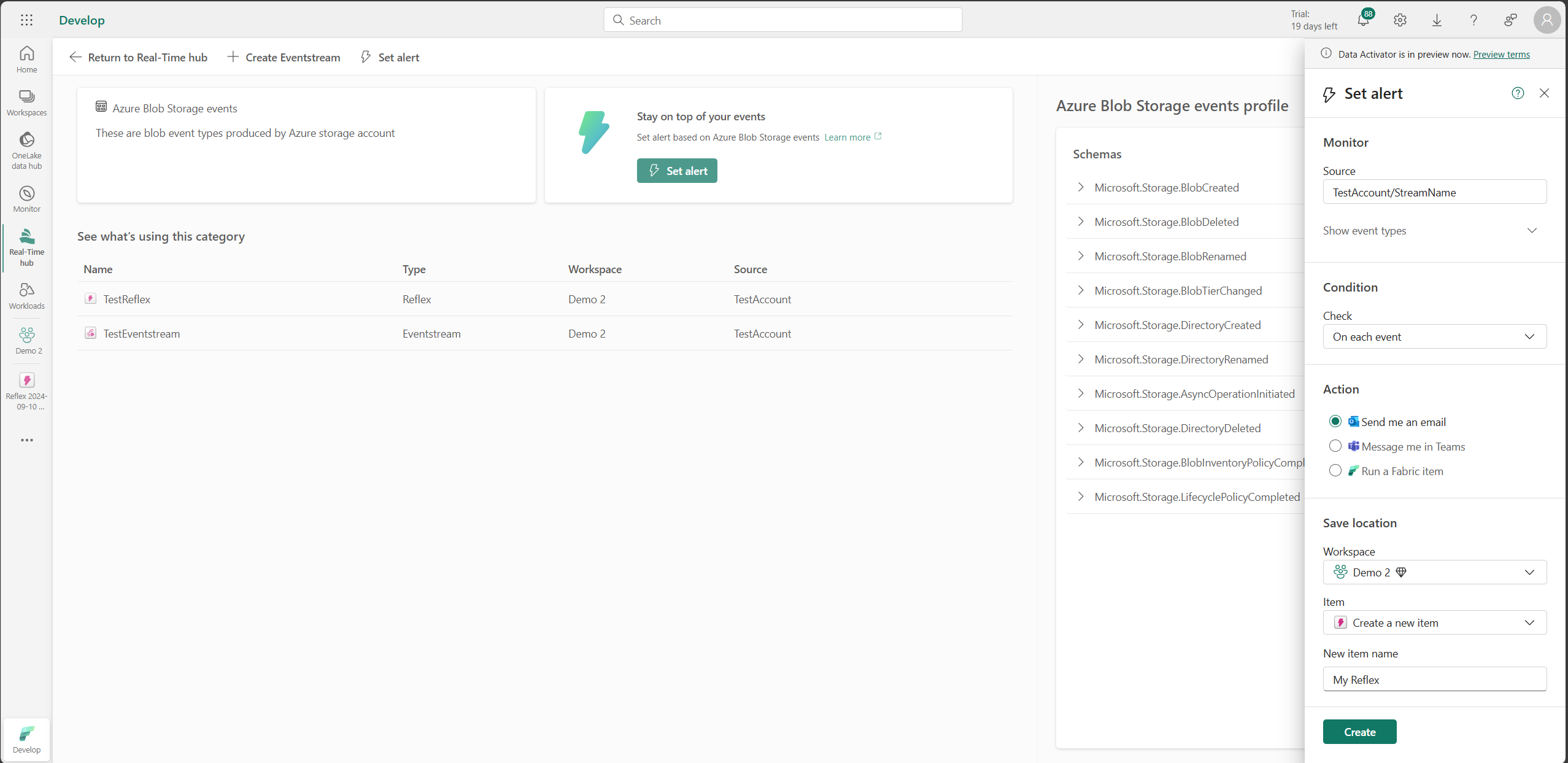Viewport: 1568px width, 763px height.
Task: Open Reflex 2024-09-10 sidebar item
Action: [26, 391]
